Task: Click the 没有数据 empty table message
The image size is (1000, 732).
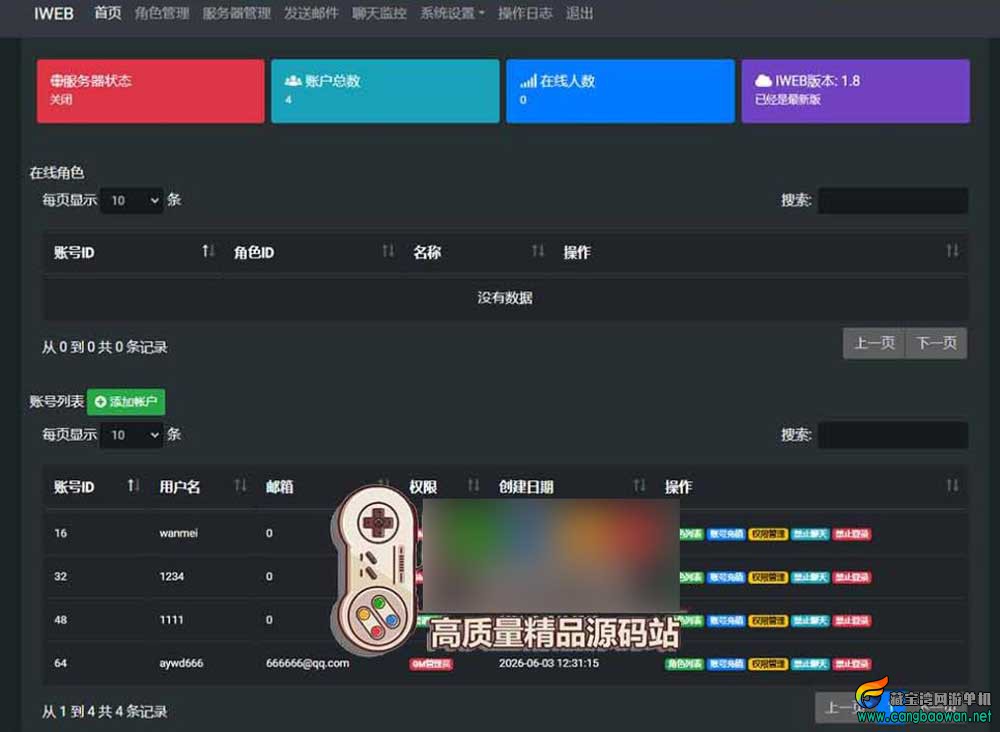Action: (x=504, y=298)
